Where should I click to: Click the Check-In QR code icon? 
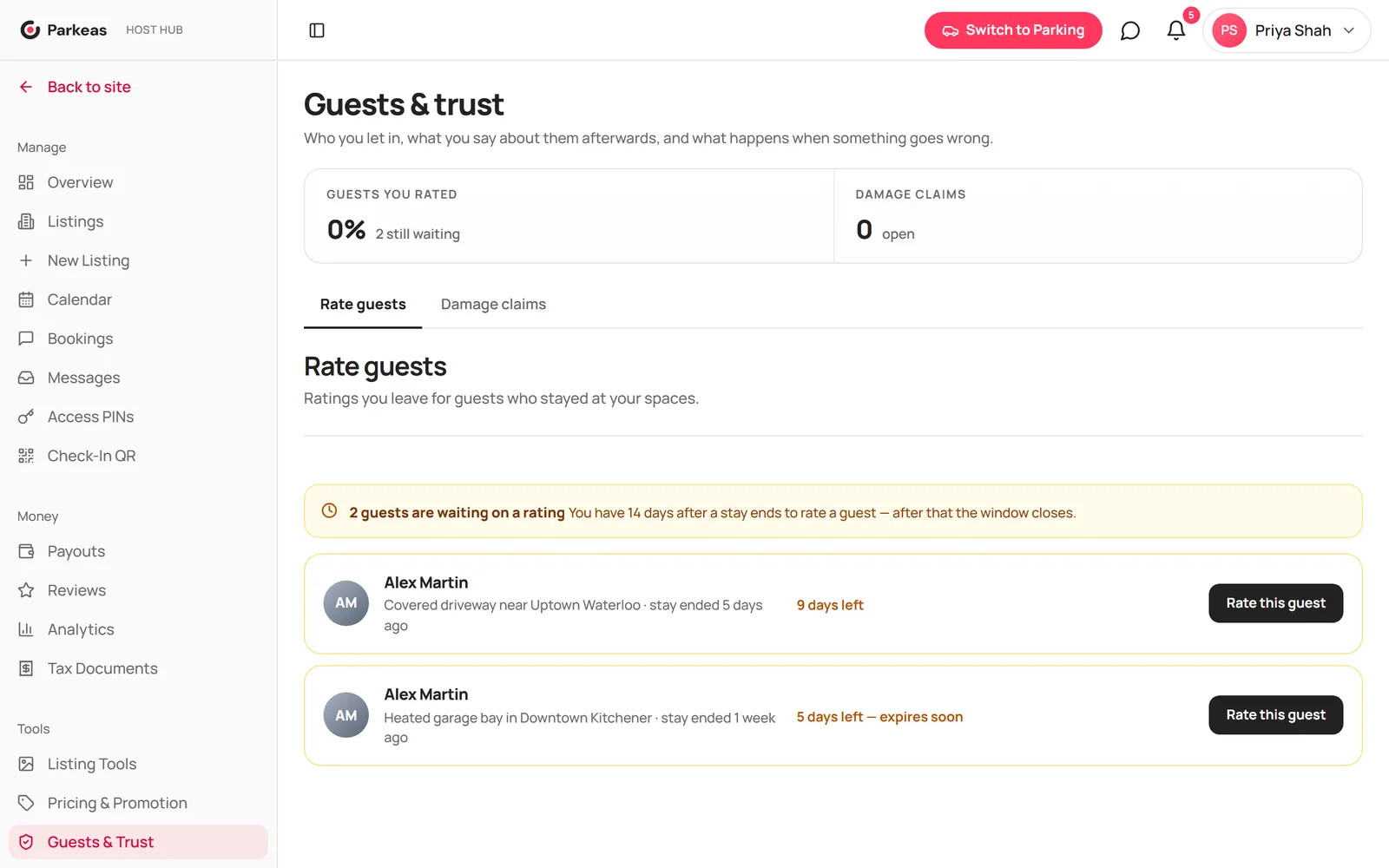[26, 456]
